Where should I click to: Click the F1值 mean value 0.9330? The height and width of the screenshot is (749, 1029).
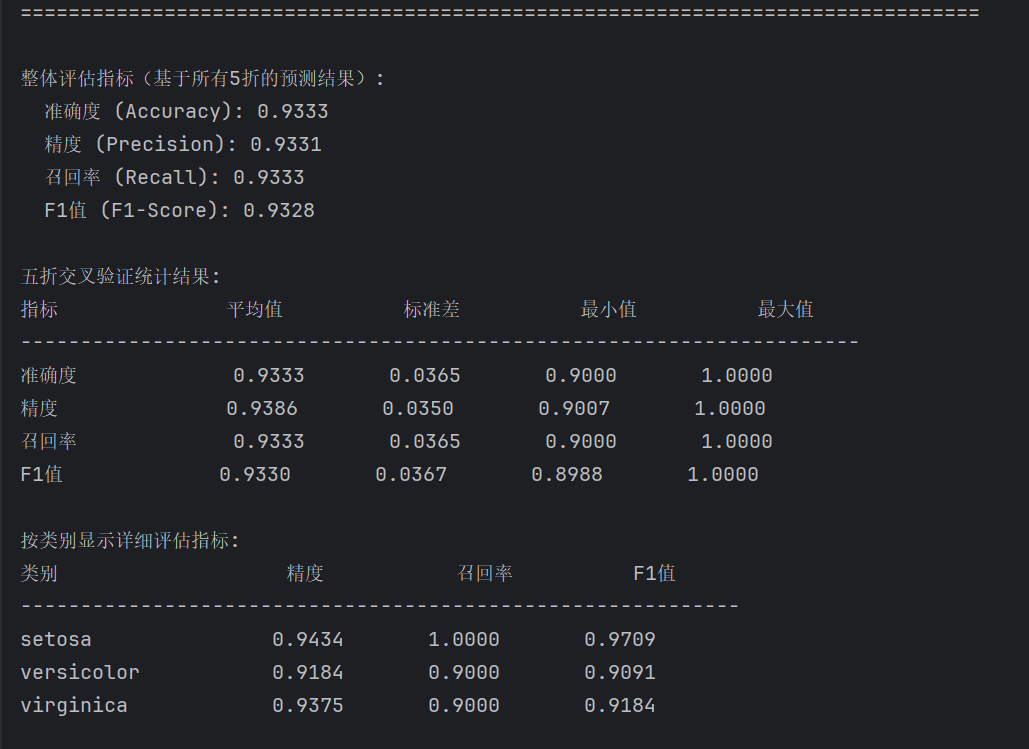(x=255, y=474)
